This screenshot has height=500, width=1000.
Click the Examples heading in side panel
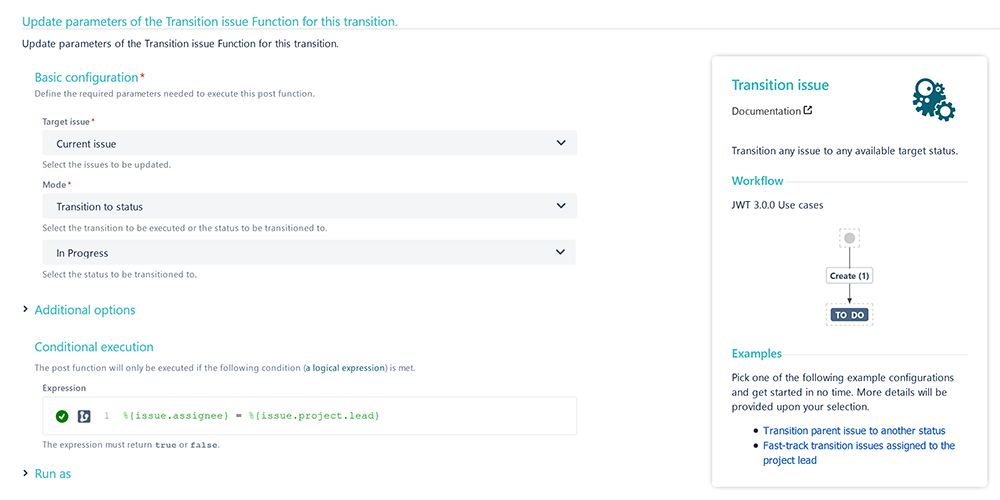point(756,353)
